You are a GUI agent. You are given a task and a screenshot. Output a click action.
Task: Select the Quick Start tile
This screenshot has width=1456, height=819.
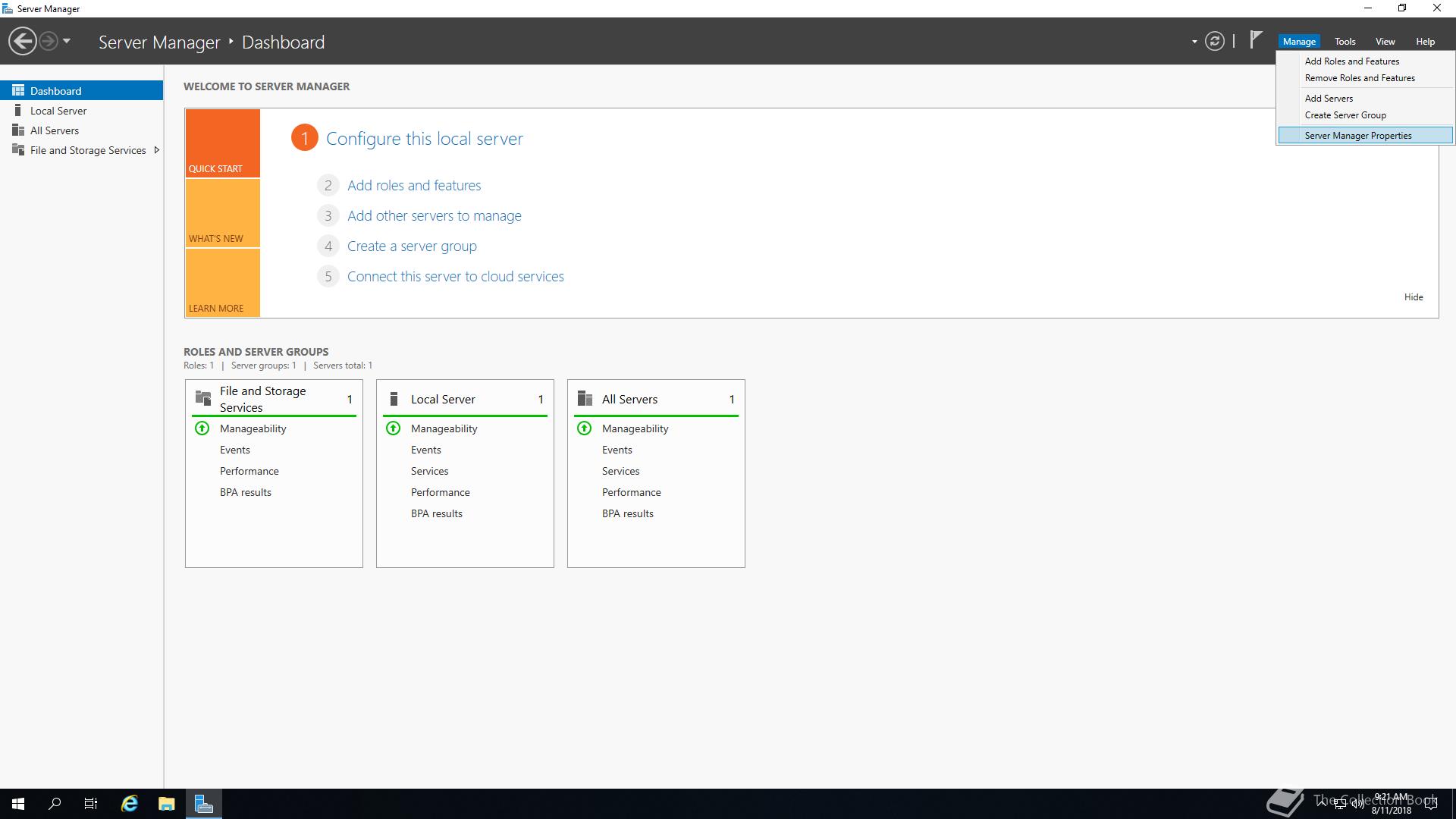pos(223,143)
